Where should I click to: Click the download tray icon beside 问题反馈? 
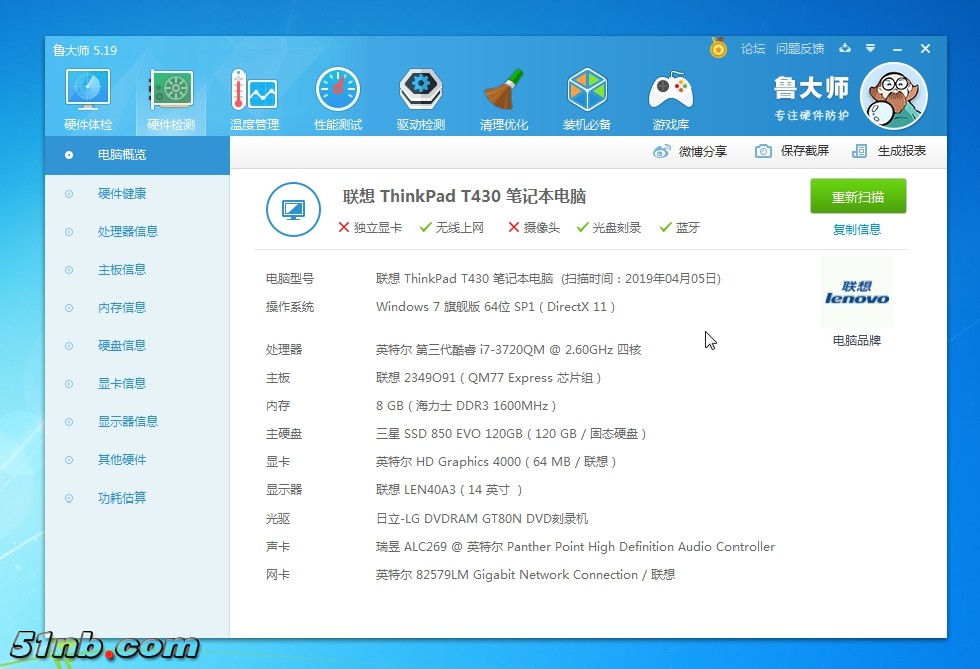pyautogui.click(x=845, y=48)
